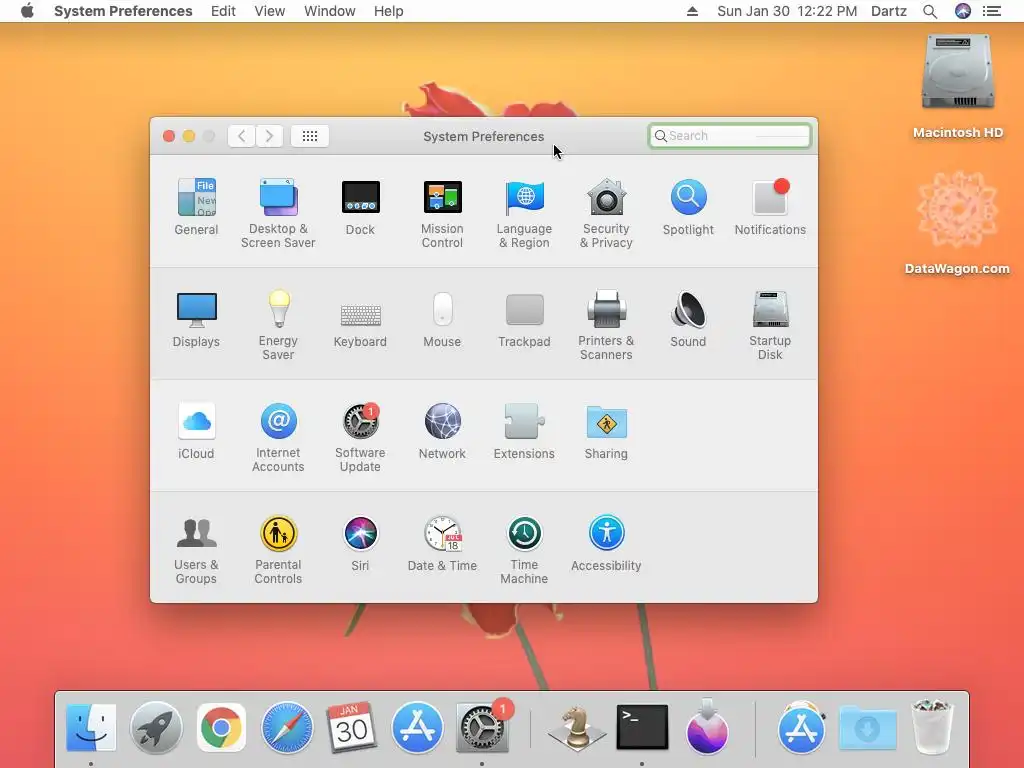
Task: Launch Chess from the Dock
Action: point(577,728)
